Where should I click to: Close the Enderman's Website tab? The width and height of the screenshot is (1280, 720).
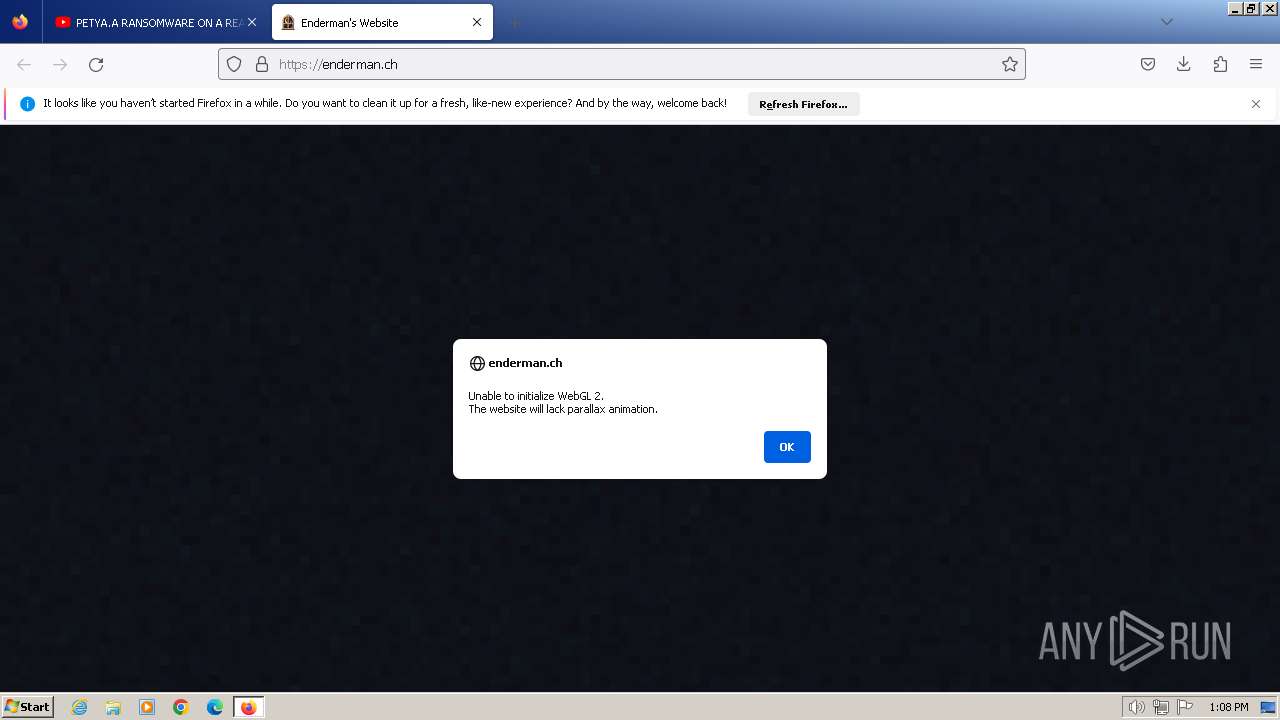477,22
